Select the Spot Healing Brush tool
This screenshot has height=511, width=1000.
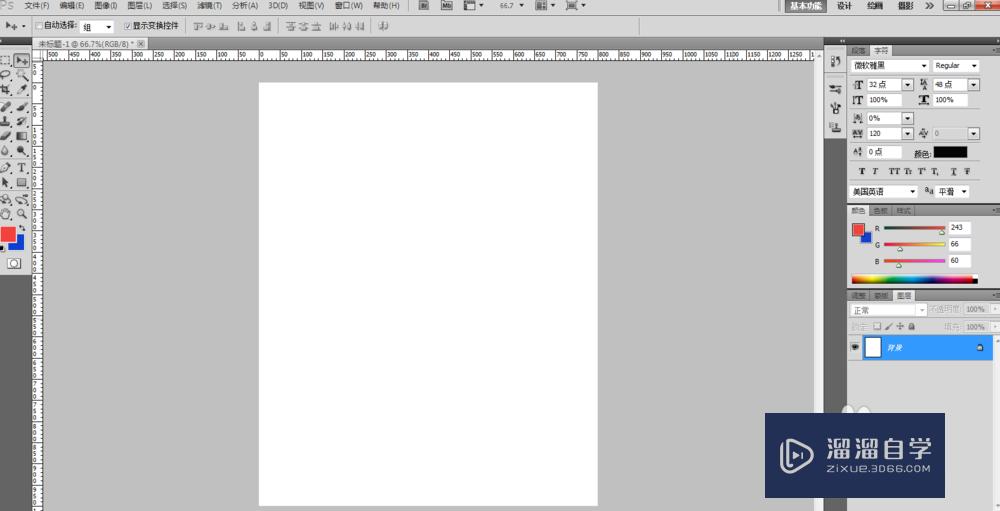click(6, 107)
